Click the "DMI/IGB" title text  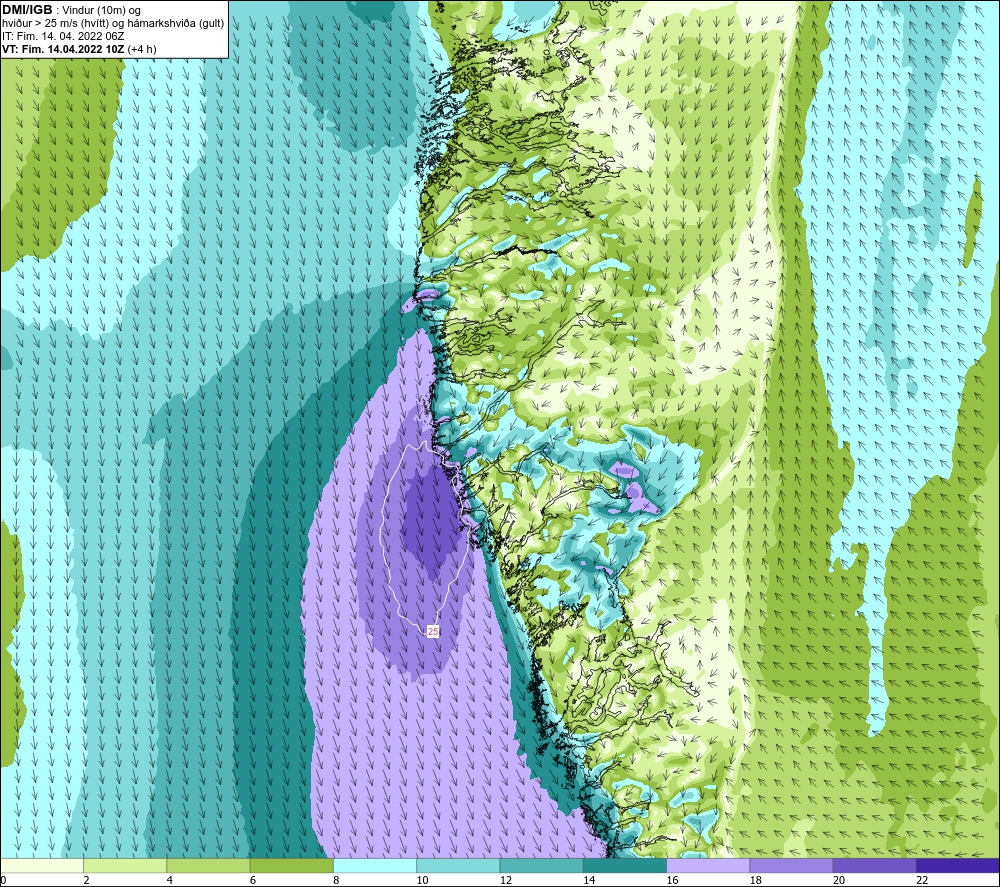tap(27, 10)
